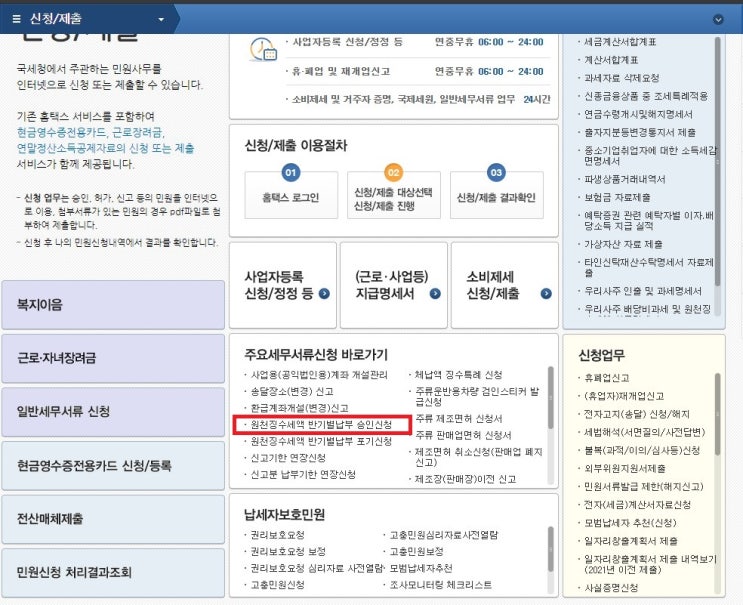The width and height of the screenshot is (743, 605).
Task: Select step 01 홈택스 로그인 box
Action: 291,195
